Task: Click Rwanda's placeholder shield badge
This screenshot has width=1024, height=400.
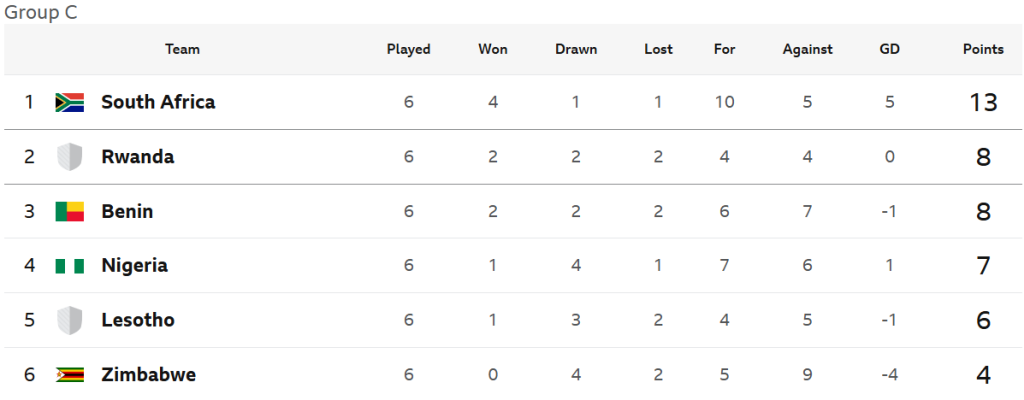Action: tap(69, 157)
